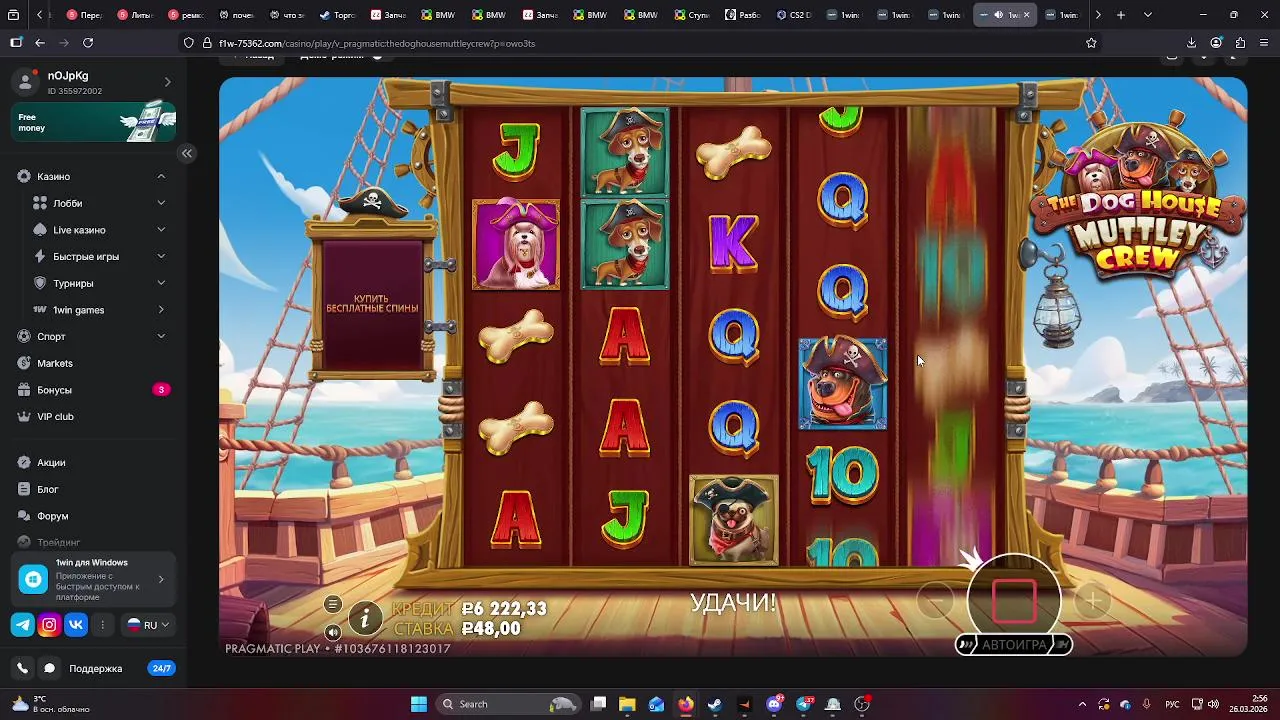Image resolution: width=1280 pixels, height=720 pixels.
Task: Expand the Быстрые игры submenu
Action: (161, 256)
